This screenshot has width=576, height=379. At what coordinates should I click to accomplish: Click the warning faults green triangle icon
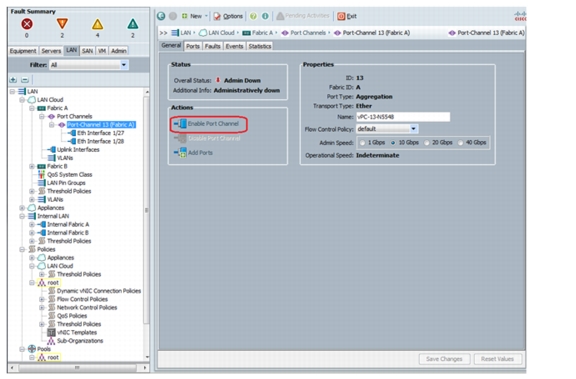pos(133,24)
